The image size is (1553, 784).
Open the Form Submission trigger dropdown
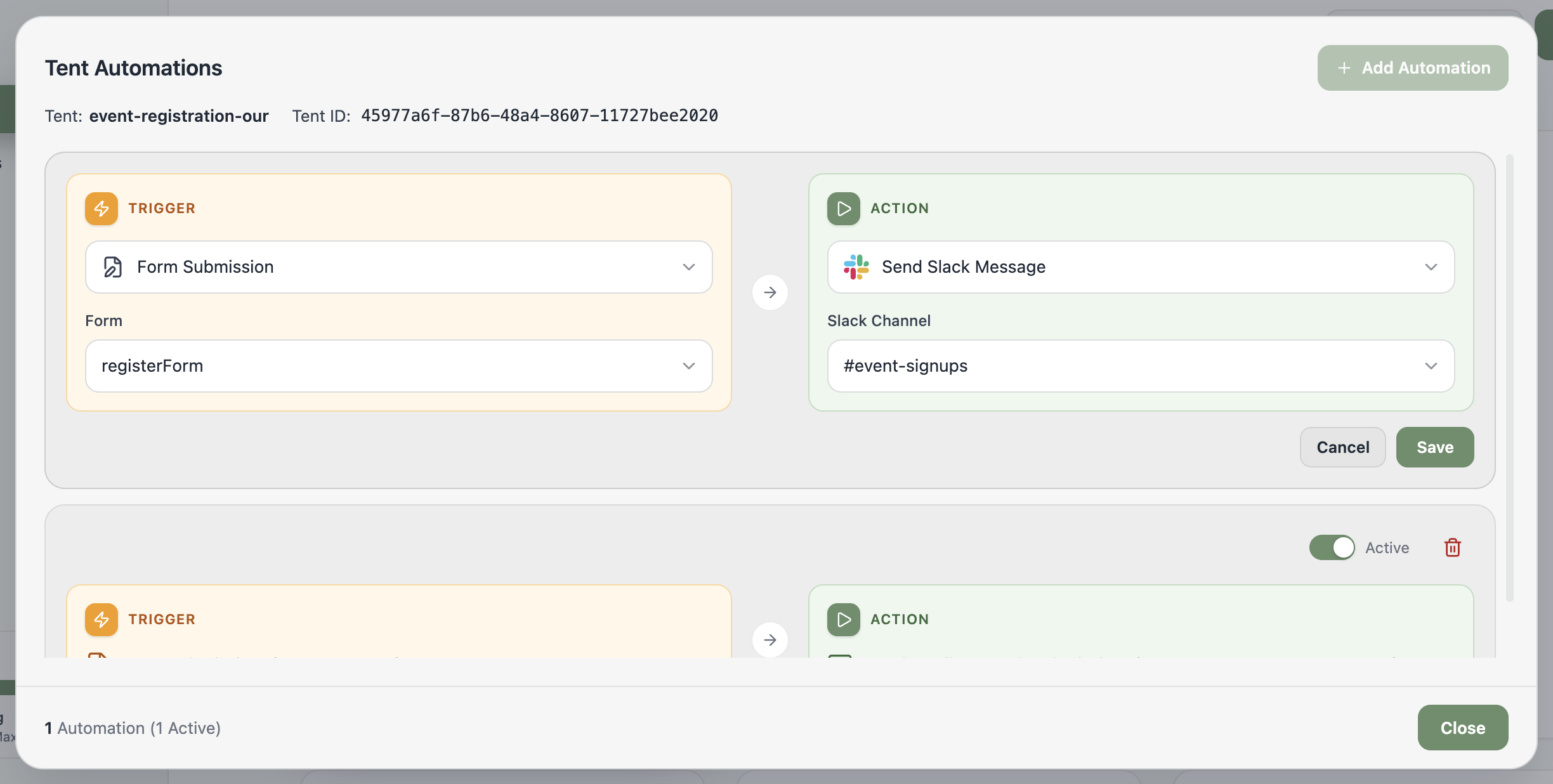(x=398, y=267)
